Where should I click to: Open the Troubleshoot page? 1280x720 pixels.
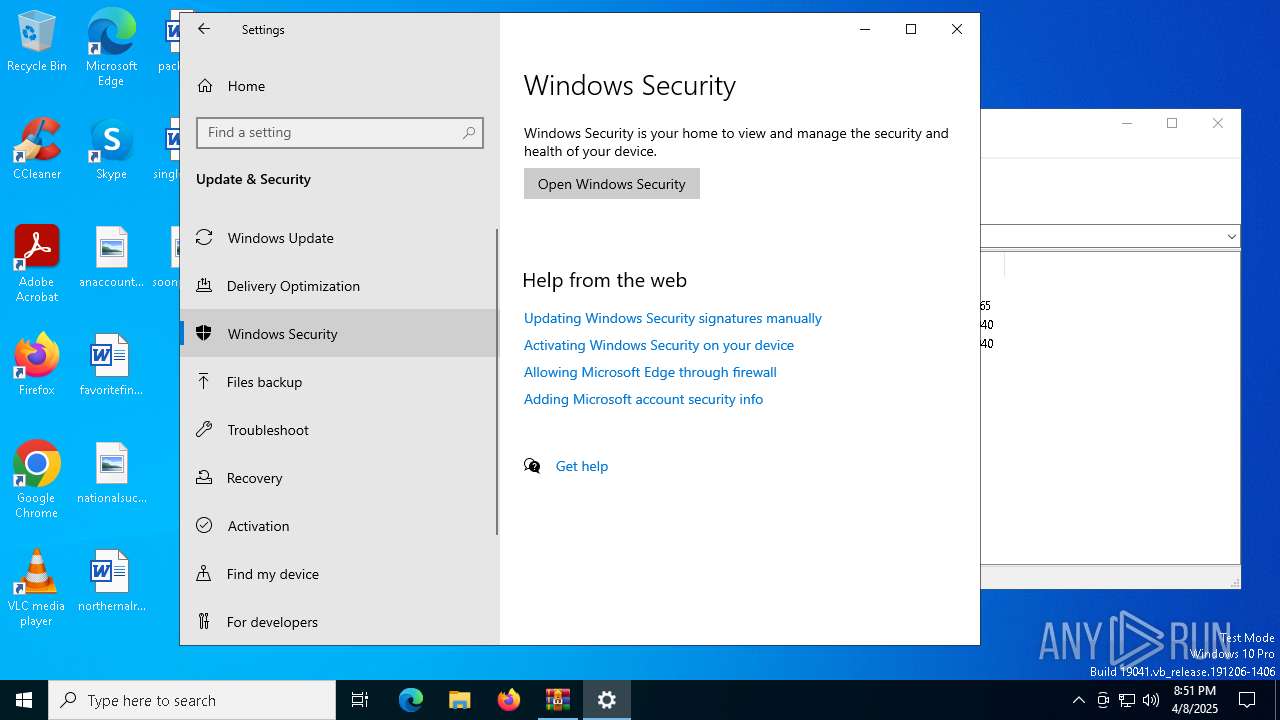[339, 430]
